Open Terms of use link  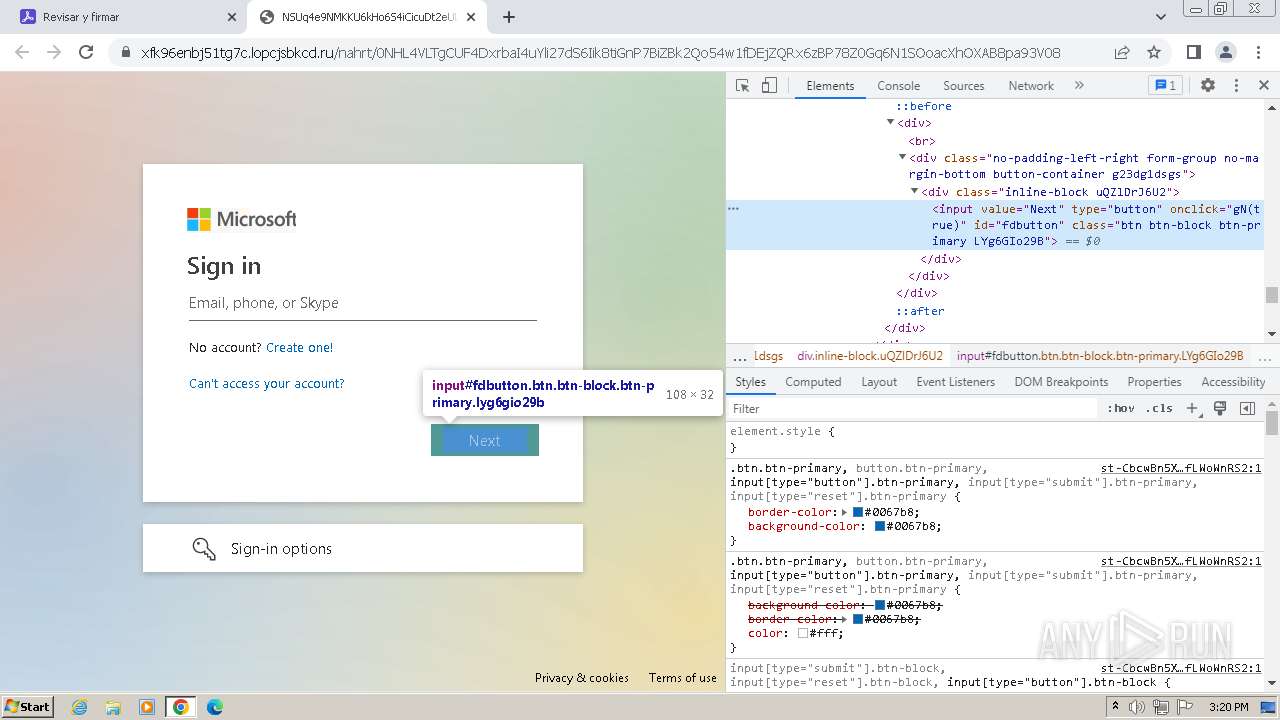[683, 678]
